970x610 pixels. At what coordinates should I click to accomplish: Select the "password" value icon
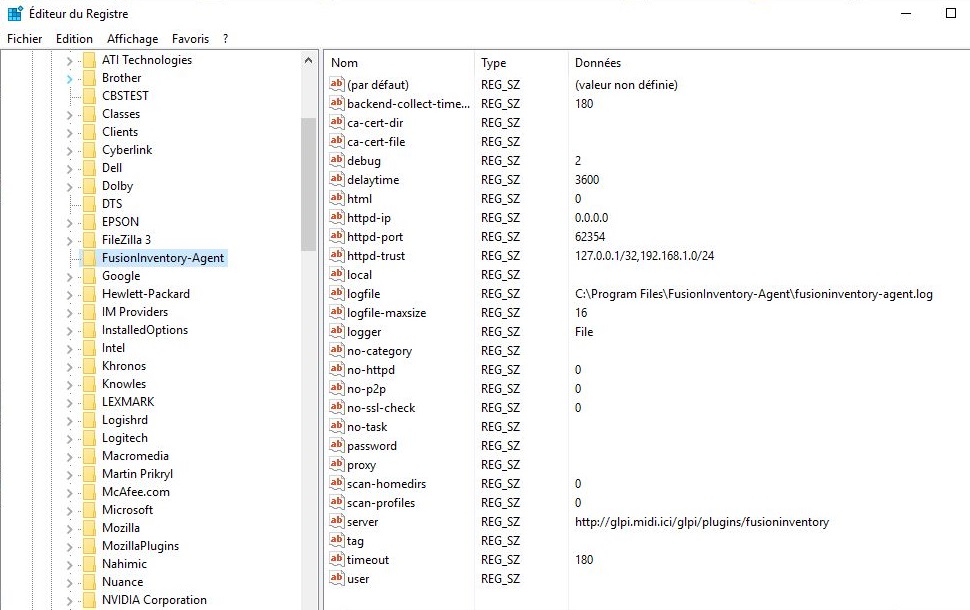(336, 446)
